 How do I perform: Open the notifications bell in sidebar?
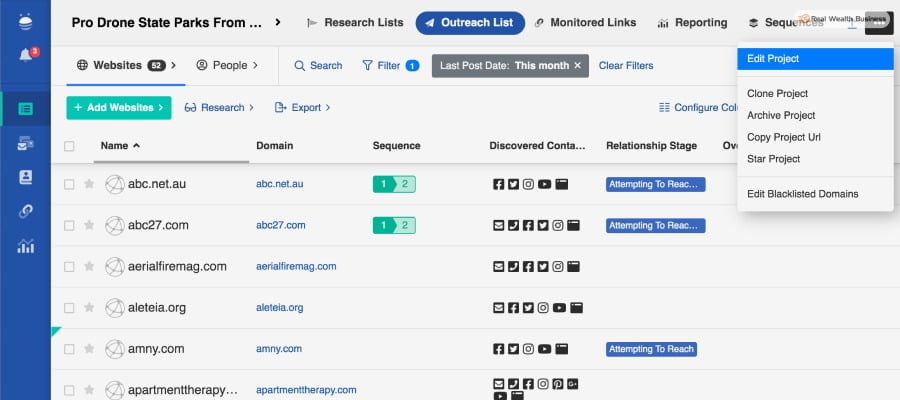[25, 55]
